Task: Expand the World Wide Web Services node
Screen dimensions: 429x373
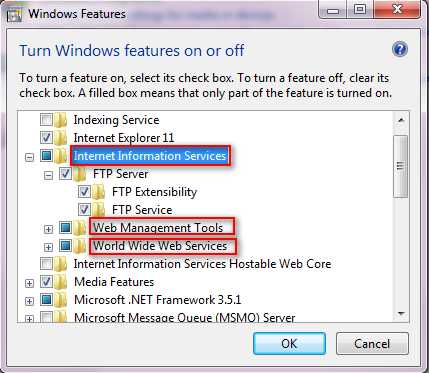Action: (49, 247)
